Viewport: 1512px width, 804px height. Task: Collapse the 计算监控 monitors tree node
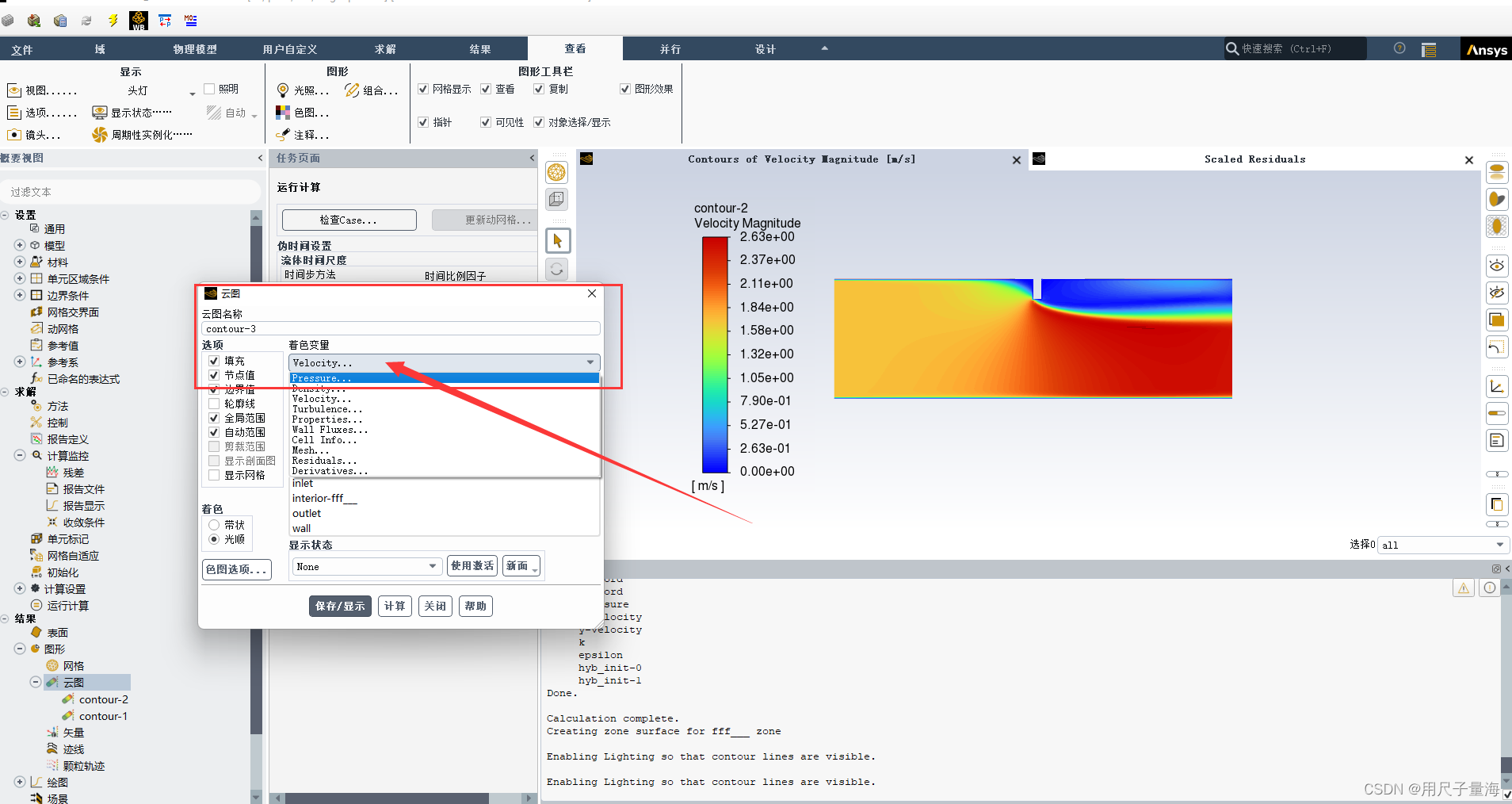(20, 455)
